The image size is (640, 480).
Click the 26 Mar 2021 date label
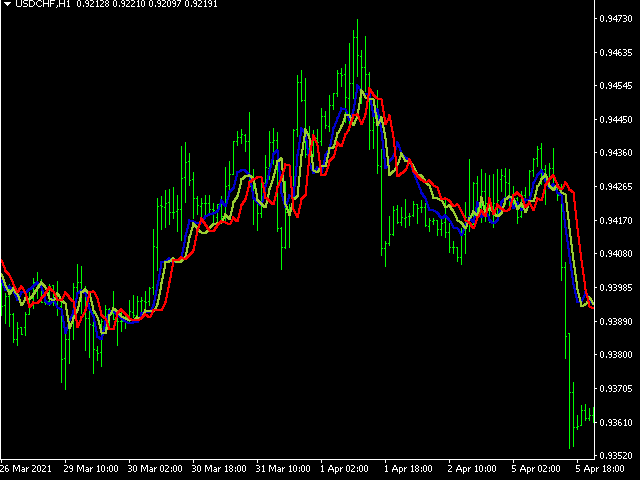pos(26,469)
